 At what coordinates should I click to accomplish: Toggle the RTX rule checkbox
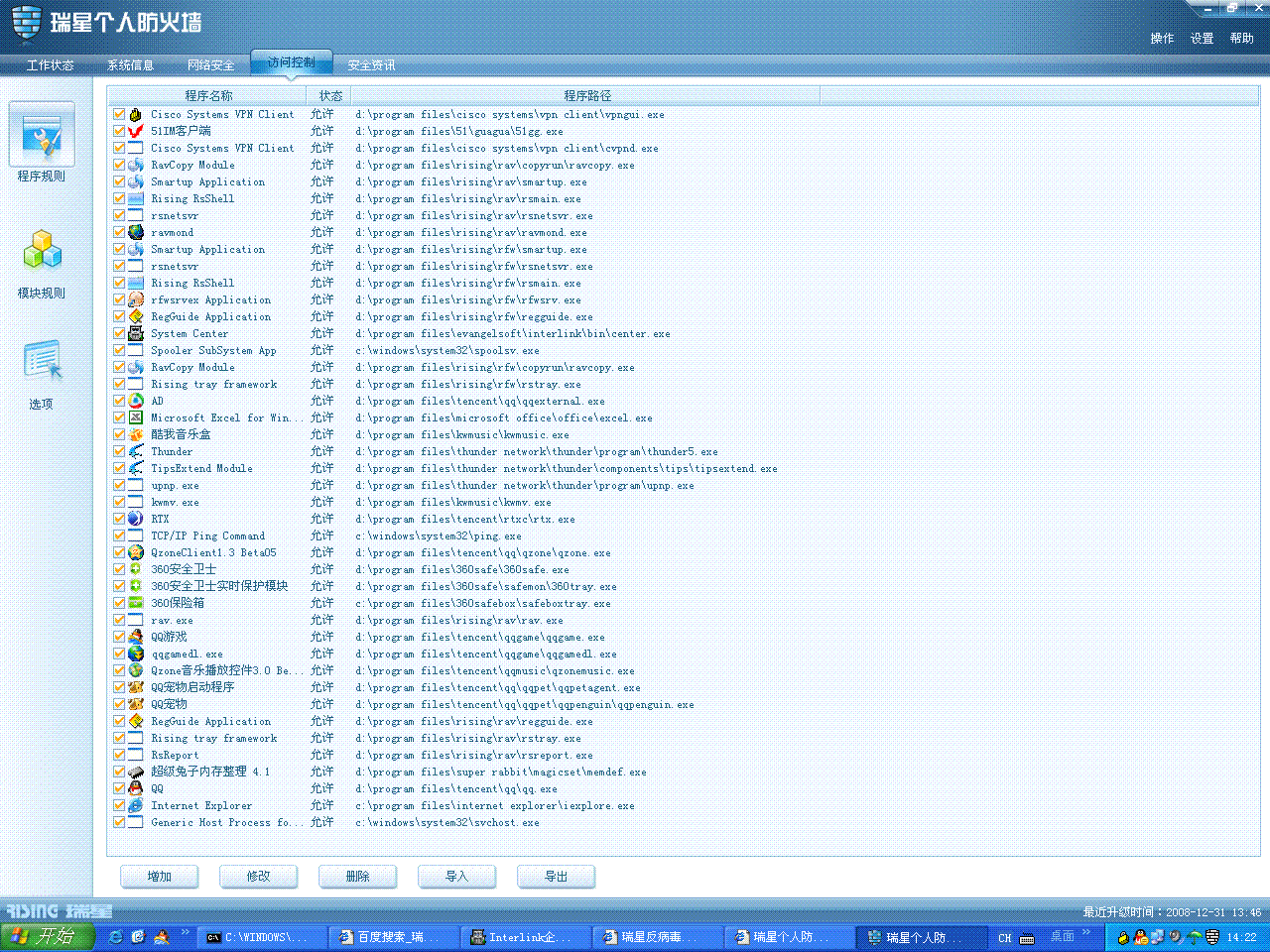point(119,519)
